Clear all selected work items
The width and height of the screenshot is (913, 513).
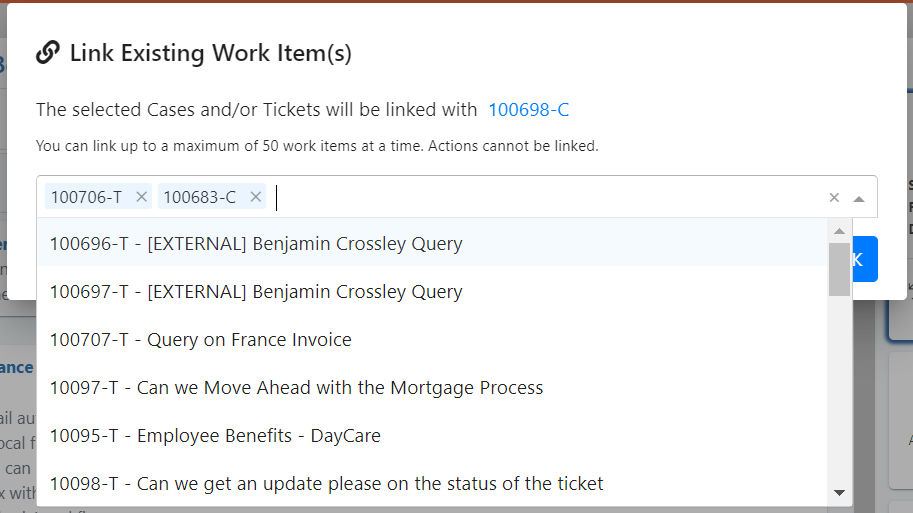click(834, 198)
